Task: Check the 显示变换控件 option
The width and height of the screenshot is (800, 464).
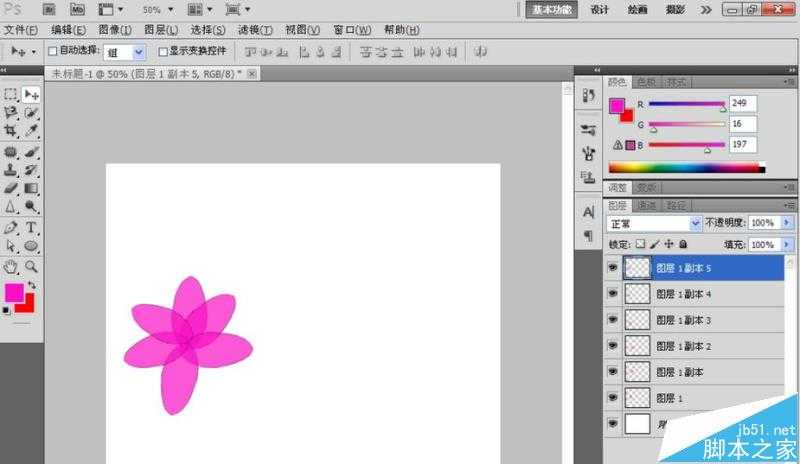Action: (160, 51)
